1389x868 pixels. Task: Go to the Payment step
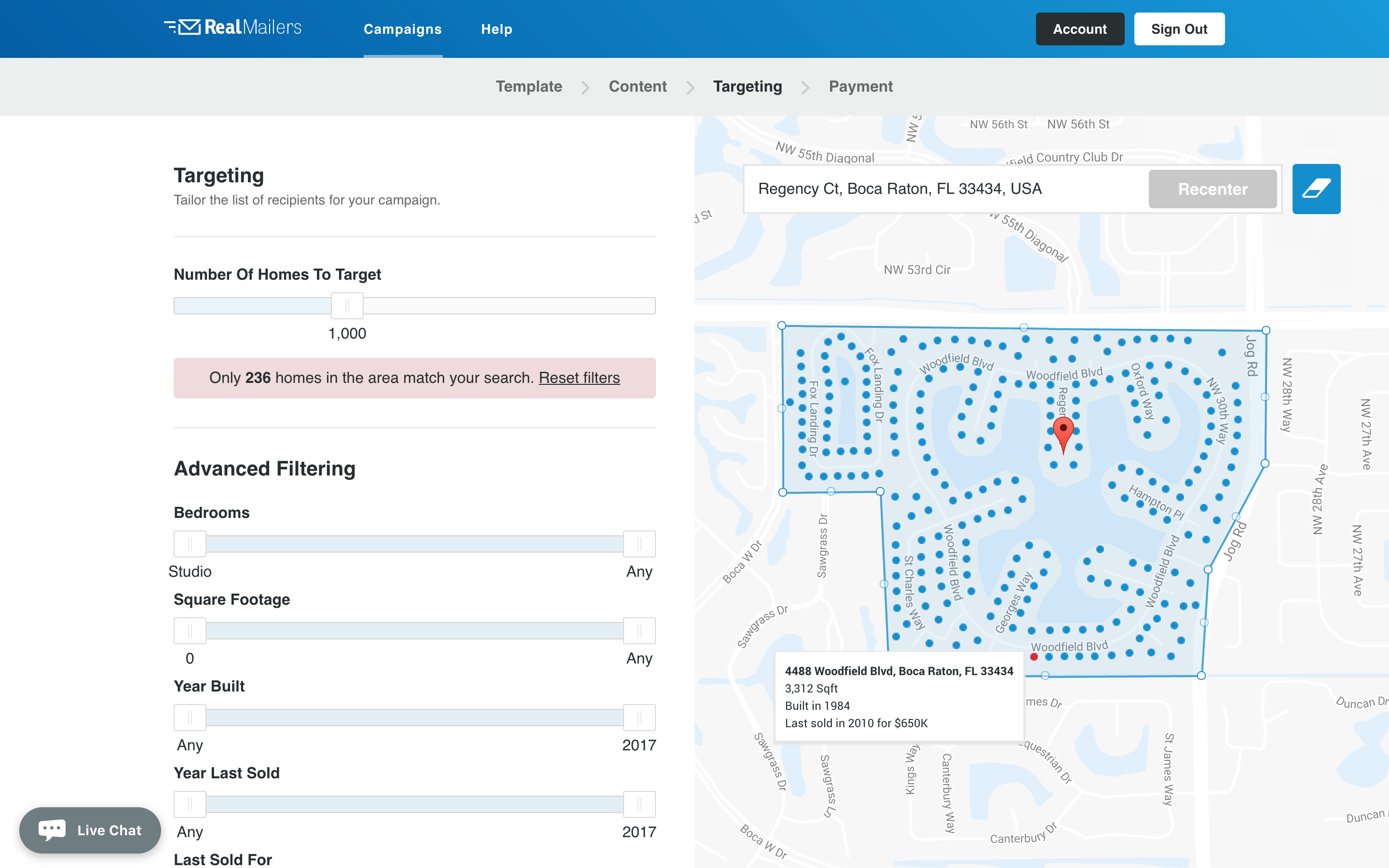click(x=860, y=86)
